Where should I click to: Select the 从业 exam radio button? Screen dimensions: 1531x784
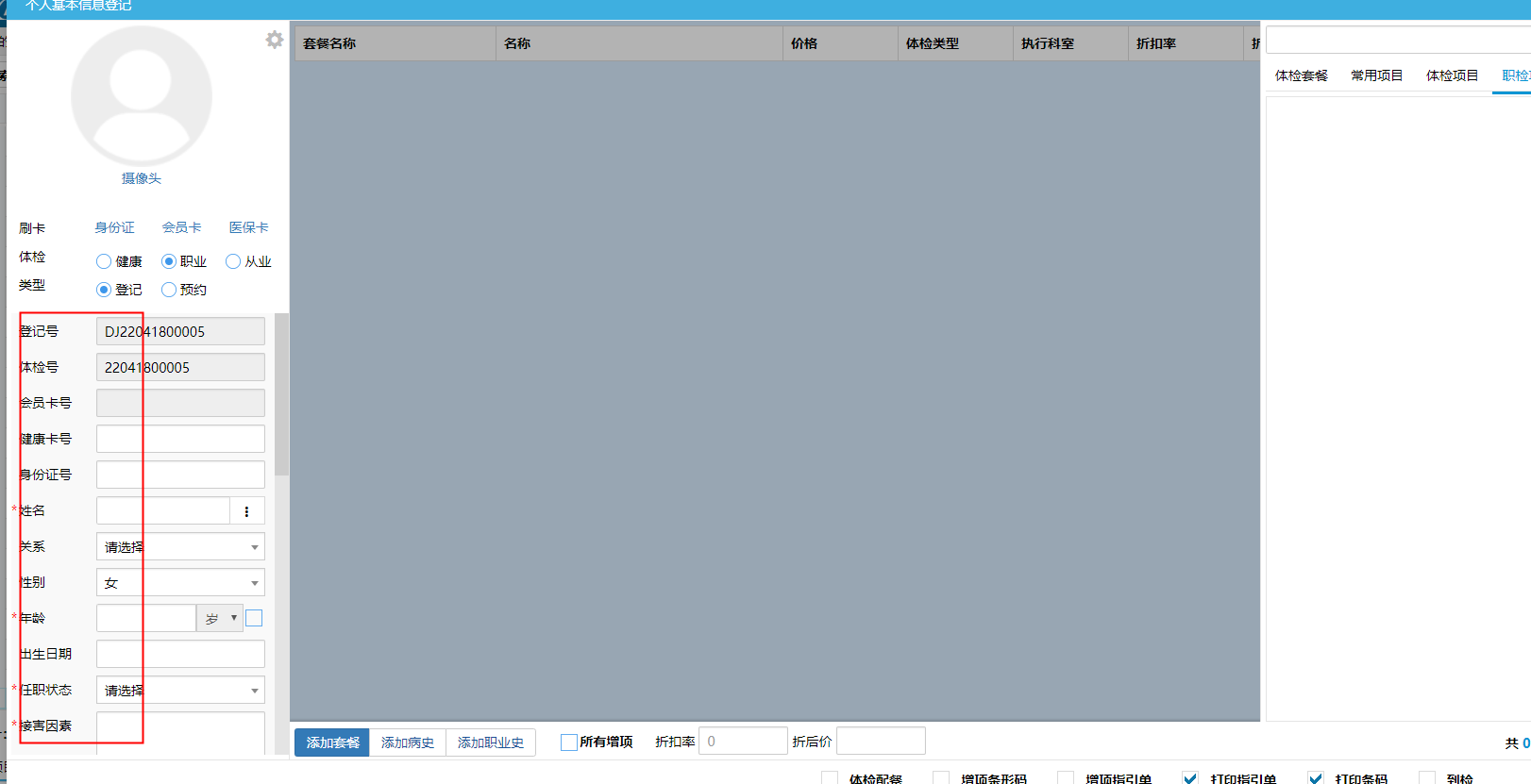click(233, 261)
